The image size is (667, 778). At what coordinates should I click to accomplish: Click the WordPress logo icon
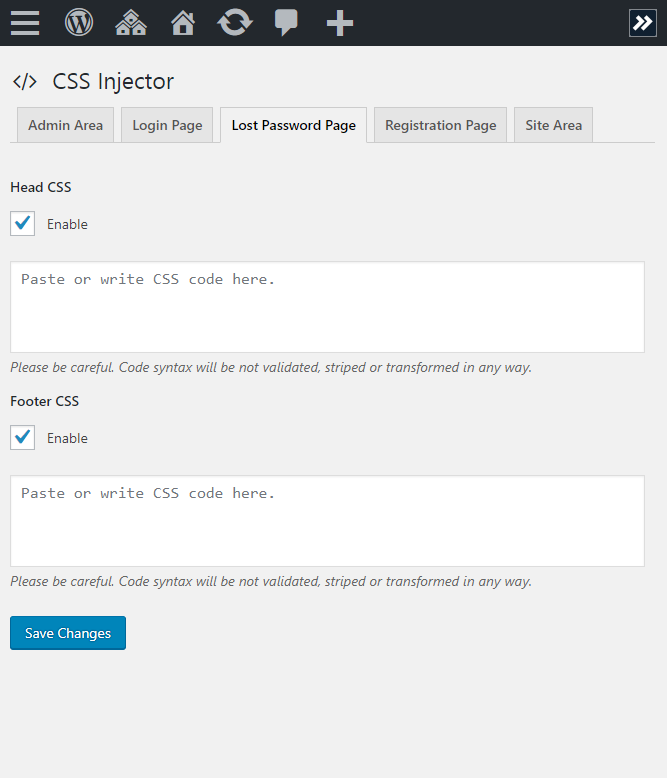(79, 23)
